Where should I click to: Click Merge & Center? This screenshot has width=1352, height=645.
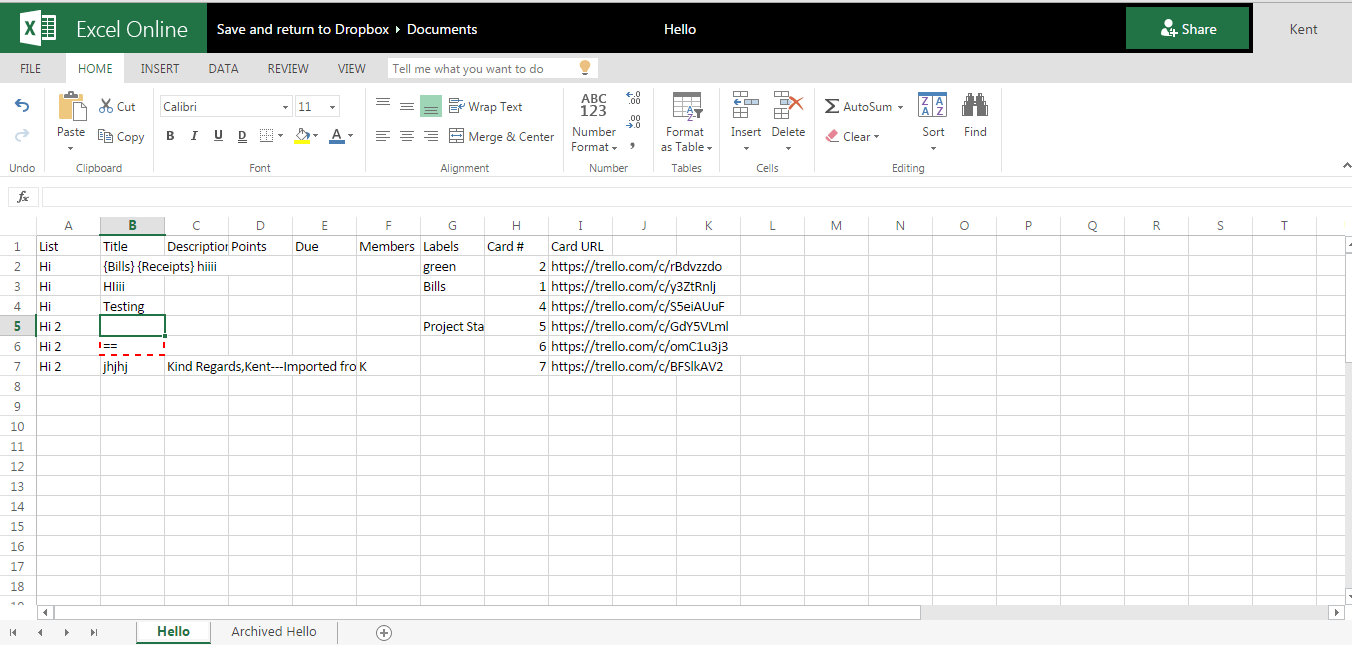pyautogui.click(x=501, y=136)
